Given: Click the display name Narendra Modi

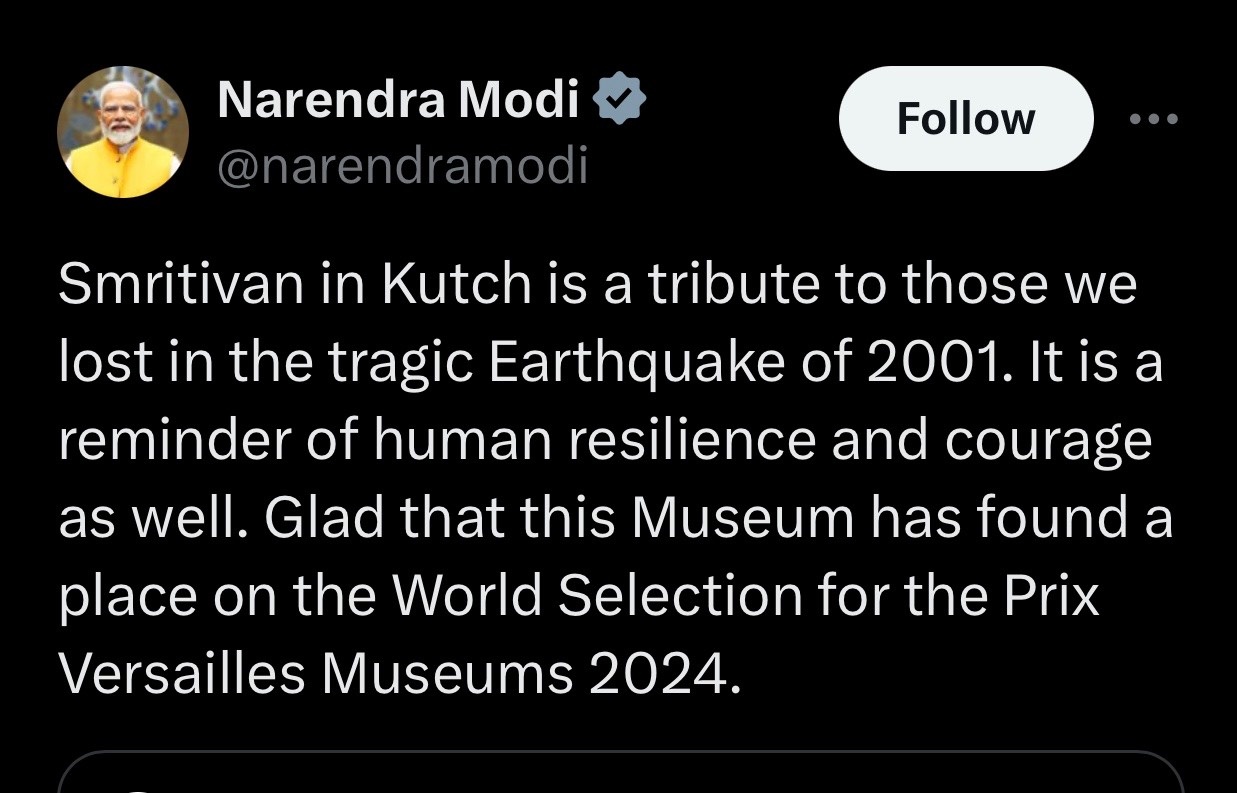Looking at the screenshot, I should 398,99.
